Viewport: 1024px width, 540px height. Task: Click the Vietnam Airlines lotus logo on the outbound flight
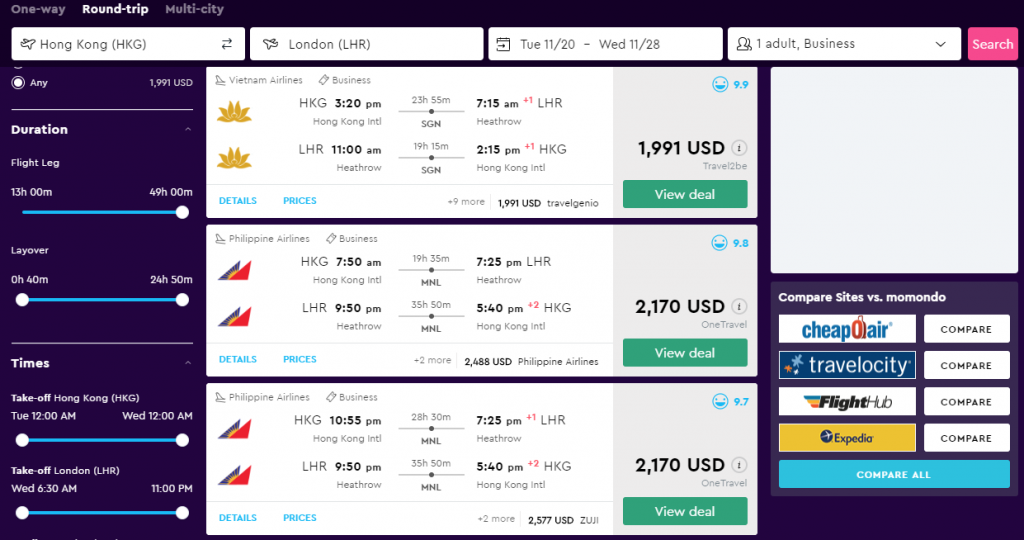click(234, 112)
